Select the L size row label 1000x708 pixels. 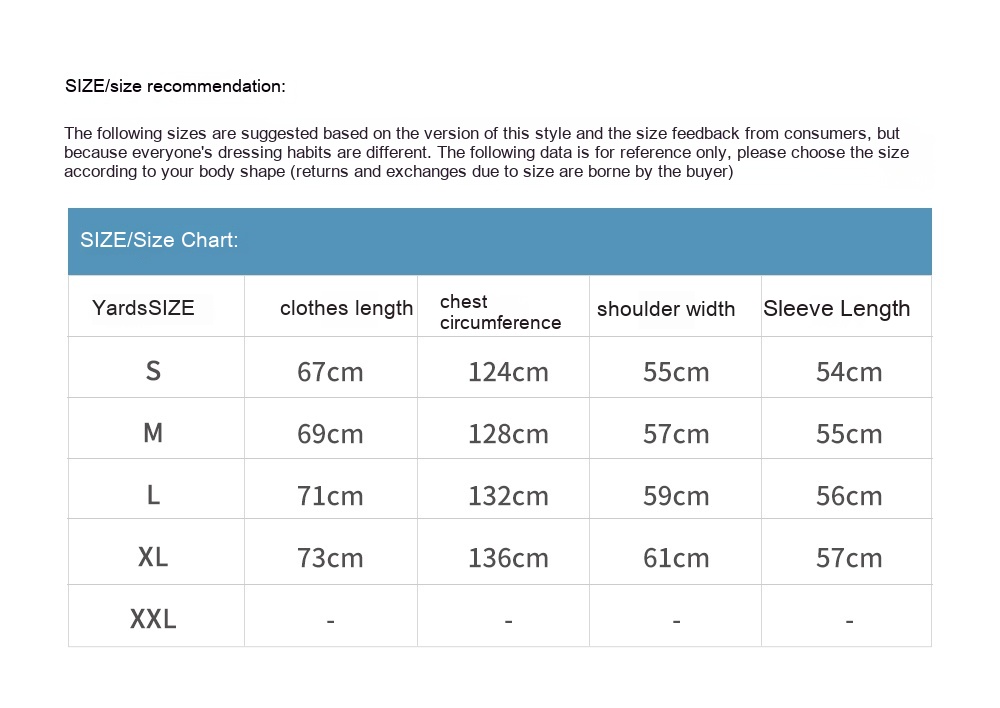click(x=153, y=495)
